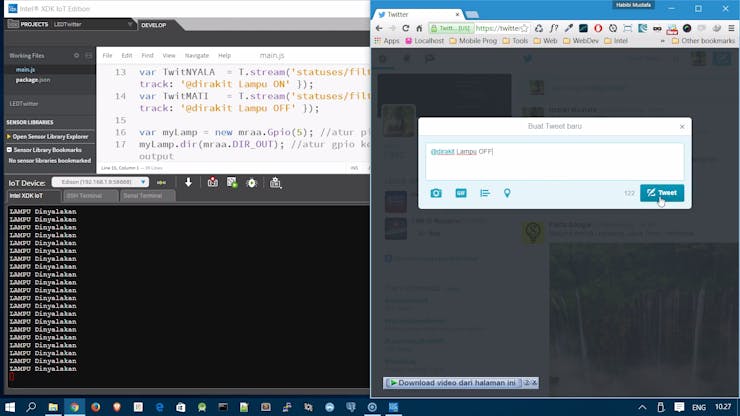
Task: Open the notification center icon
Action: (x=679, y=407)
